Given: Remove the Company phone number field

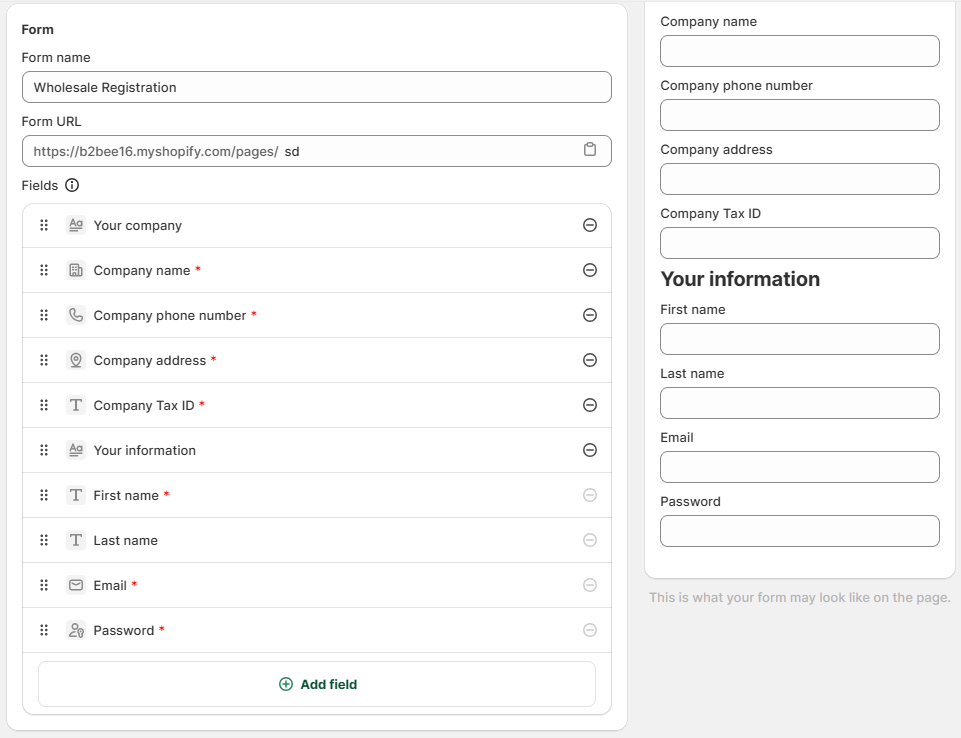Looking at the screenshot, I should [x=590, y=315].
